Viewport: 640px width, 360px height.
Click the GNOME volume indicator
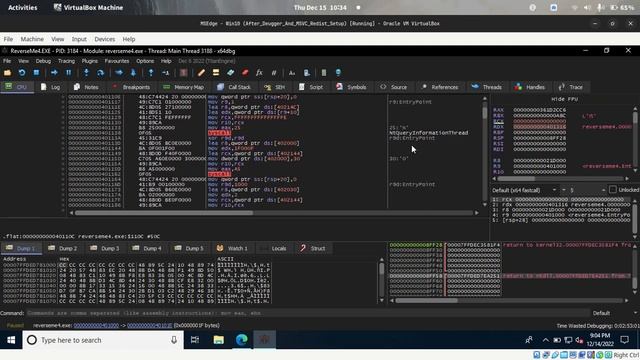(x=587, y=7)
